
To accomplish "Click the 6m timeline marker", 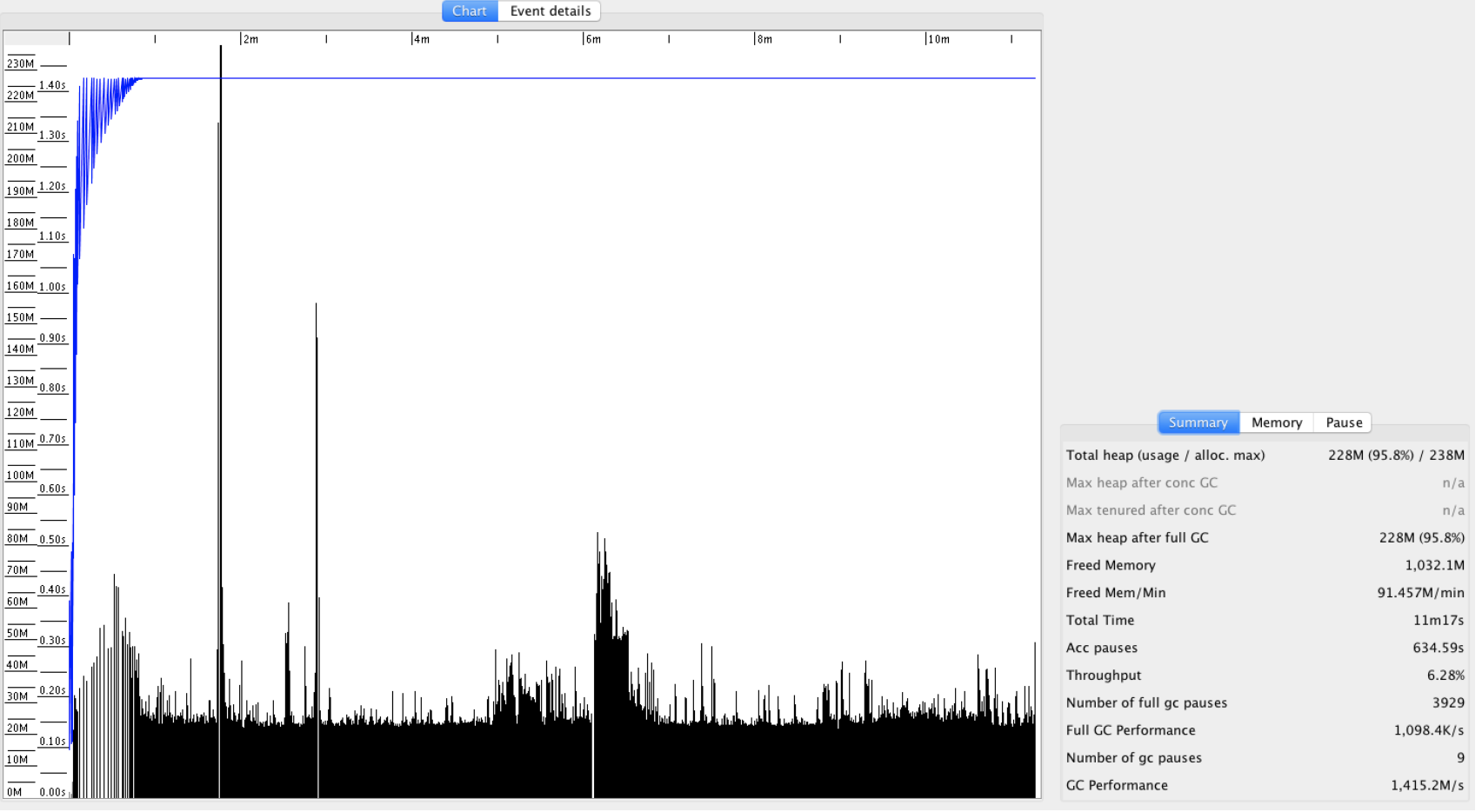I will click(x=593, y=39).
